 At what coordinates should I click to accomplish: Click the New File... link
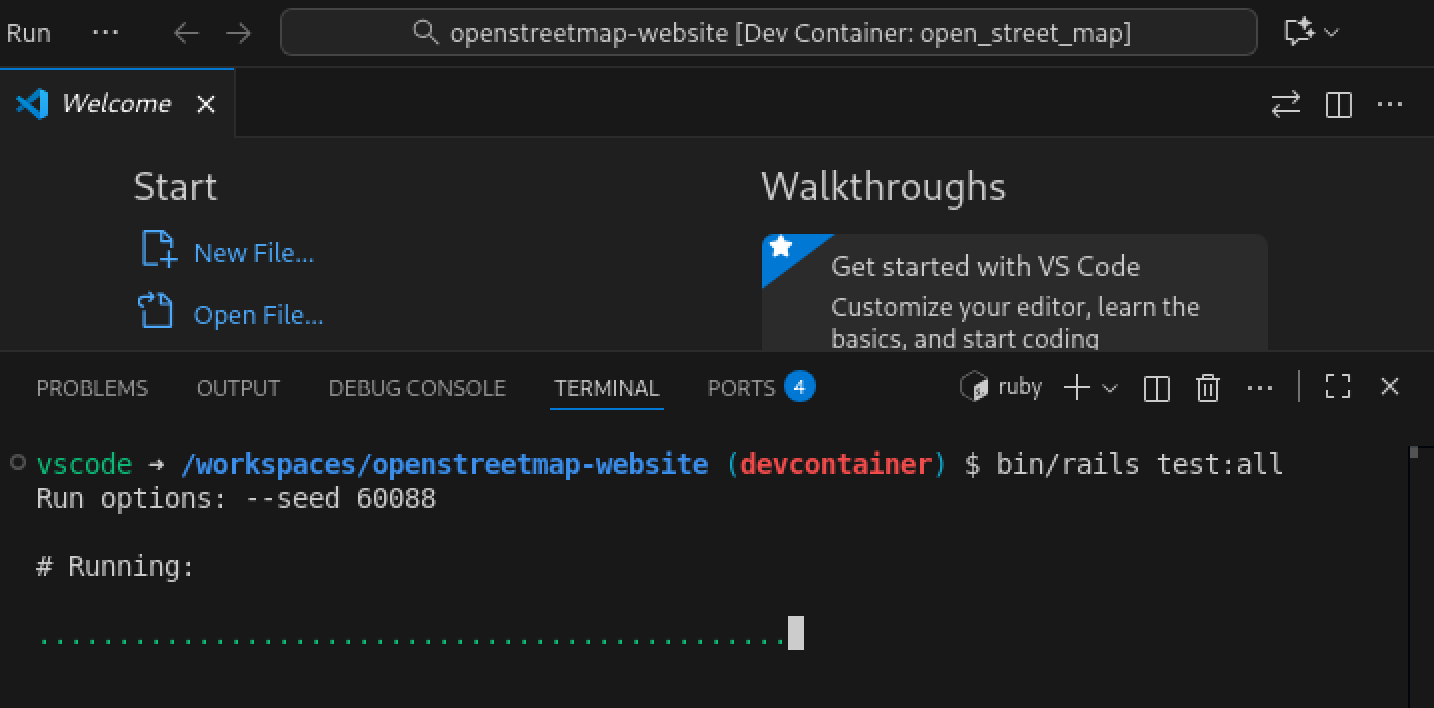[253, 253]
